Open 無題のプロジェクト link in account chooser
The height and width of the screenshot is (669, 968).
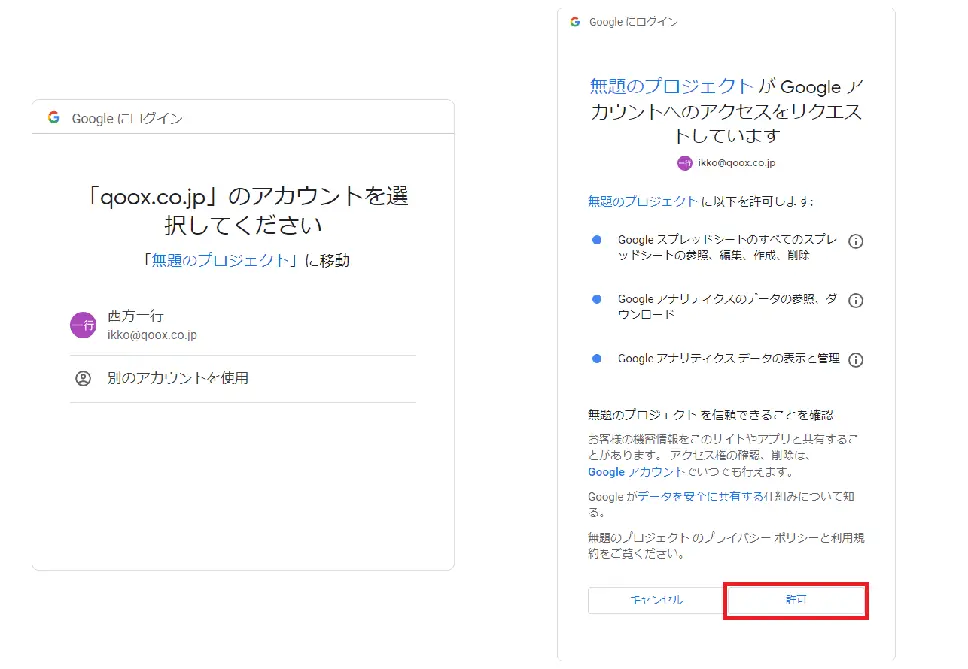[220, 260]
